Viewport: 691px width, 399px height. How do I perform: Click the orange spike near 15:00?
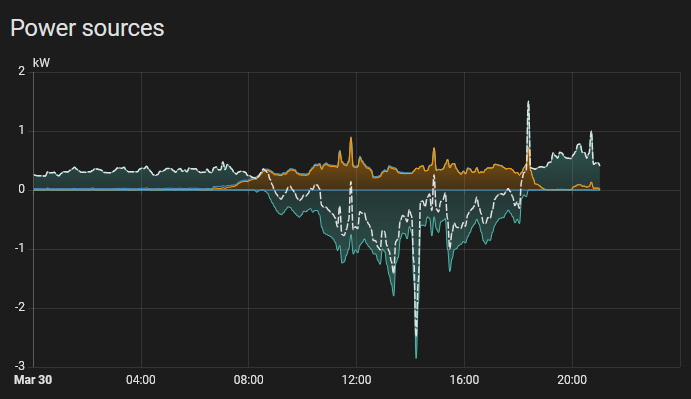click(x=434, y=149)
